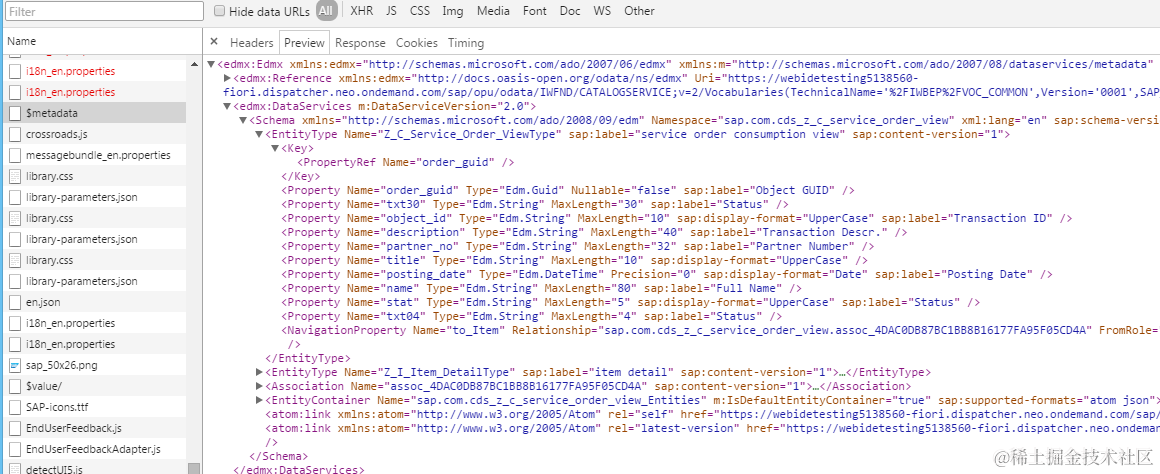Filter requests by XHR
Screen dimensions: 1160x474
coord(362,11)
